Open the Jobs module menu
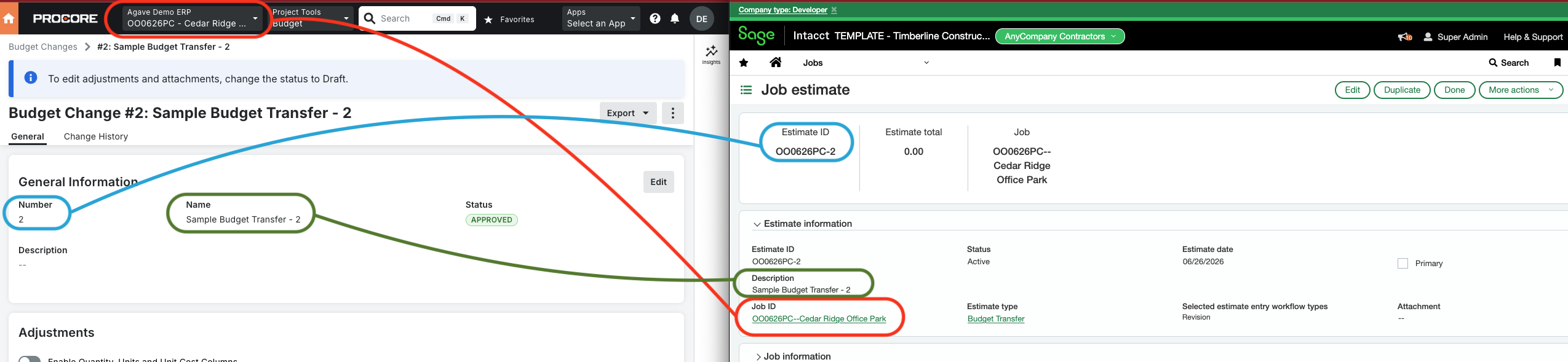The width and height of the screenshot is (1568, 362). click(813, 63)
